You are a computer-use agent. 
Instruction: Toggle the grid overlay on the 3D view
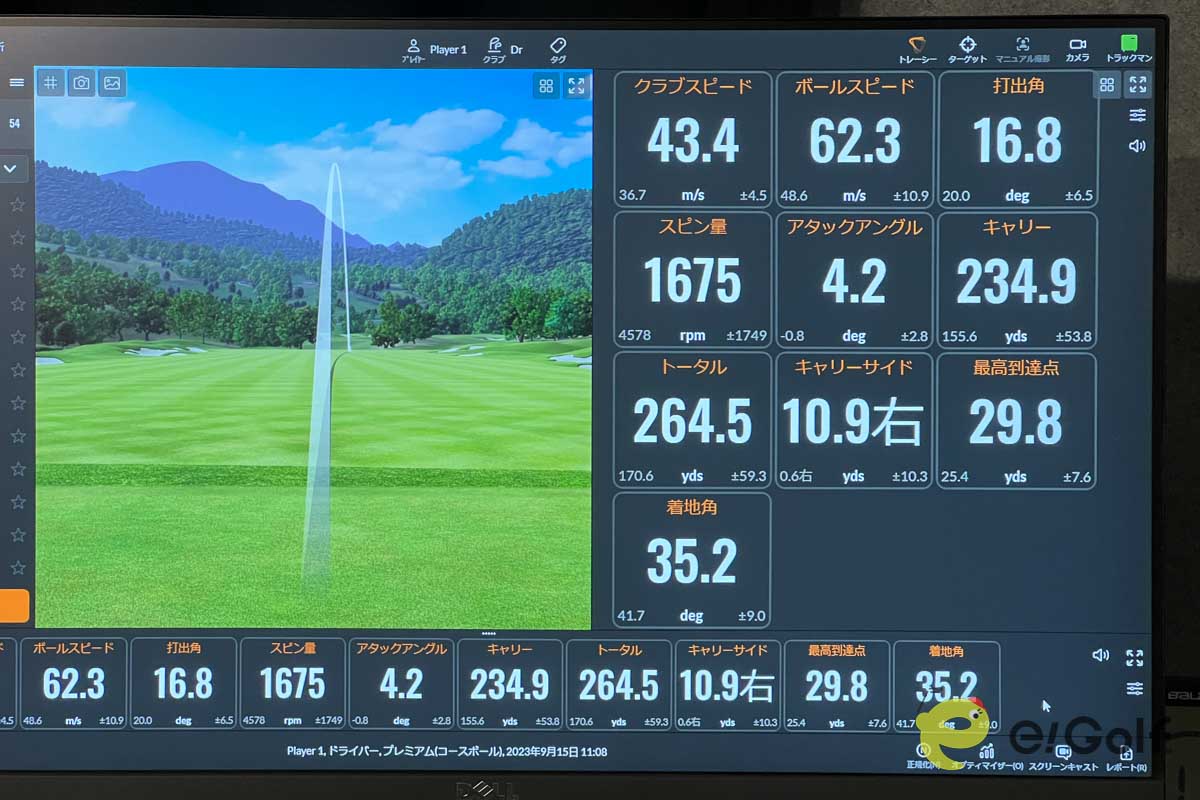(x=51, y=84)
